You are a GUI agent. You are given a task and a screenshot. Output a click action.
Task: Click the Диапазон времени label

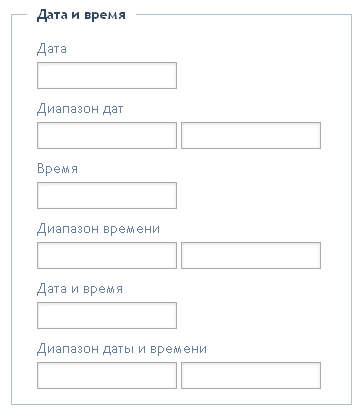[98, 229]
